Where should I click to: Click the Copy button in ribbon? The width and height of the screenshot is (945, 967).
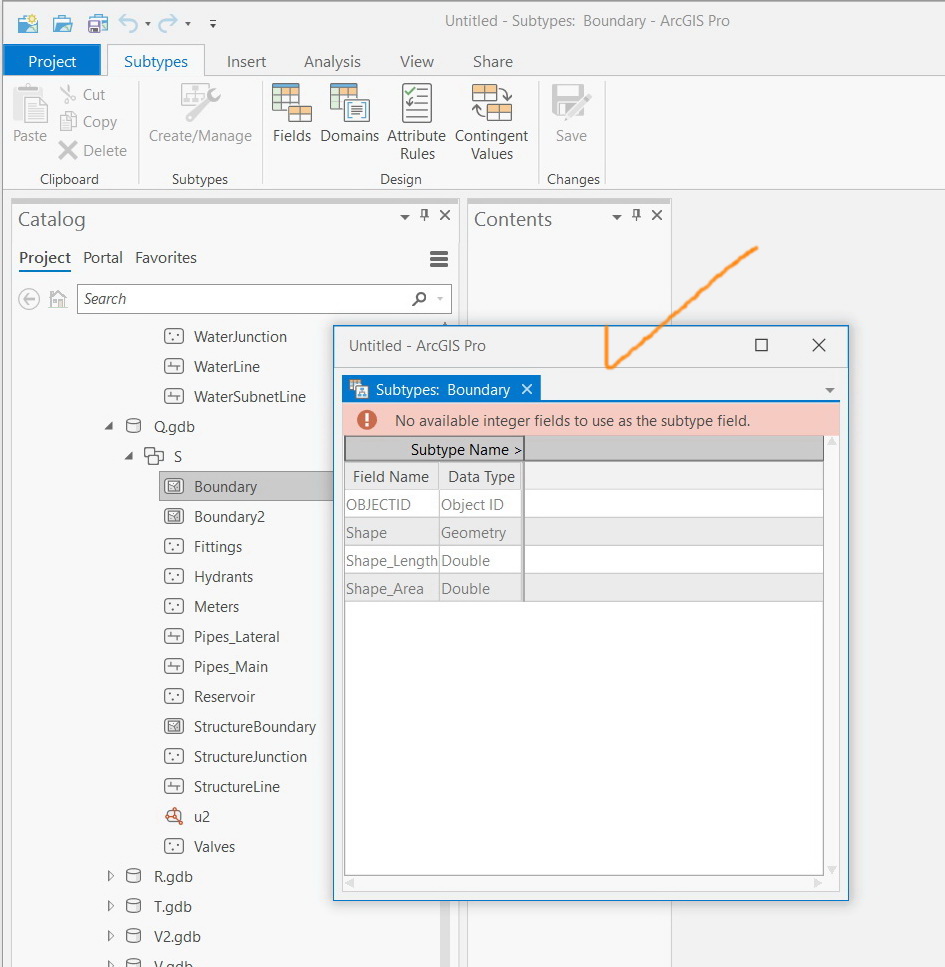pyautogui.click(x=88, y=121)
